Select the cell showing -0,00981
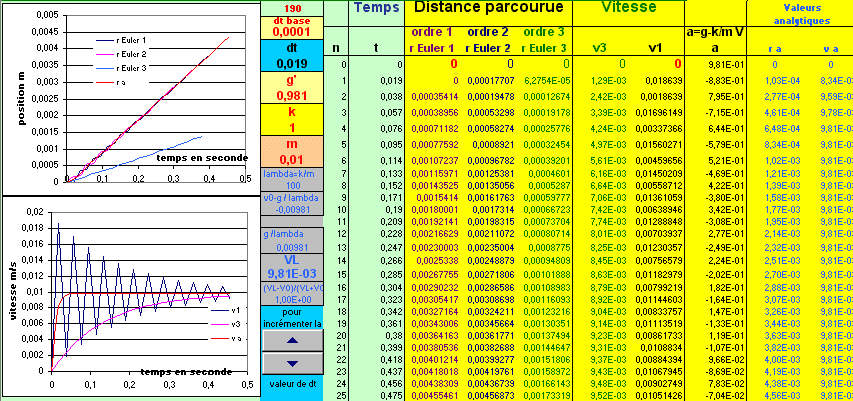 click(292, 209)
